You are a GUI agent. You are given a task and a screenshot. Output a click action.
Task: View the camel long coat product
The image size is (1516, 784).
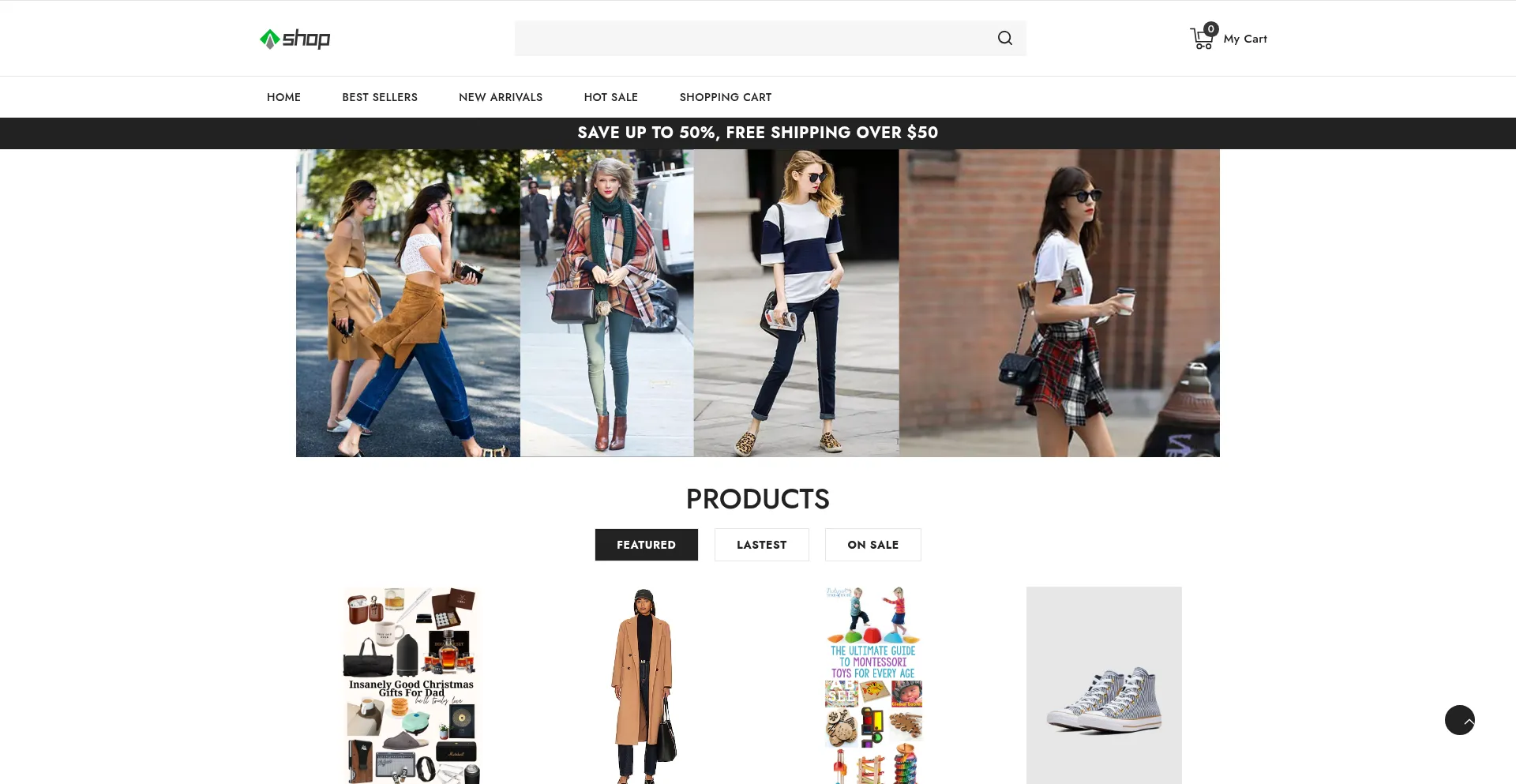point(643,685)
